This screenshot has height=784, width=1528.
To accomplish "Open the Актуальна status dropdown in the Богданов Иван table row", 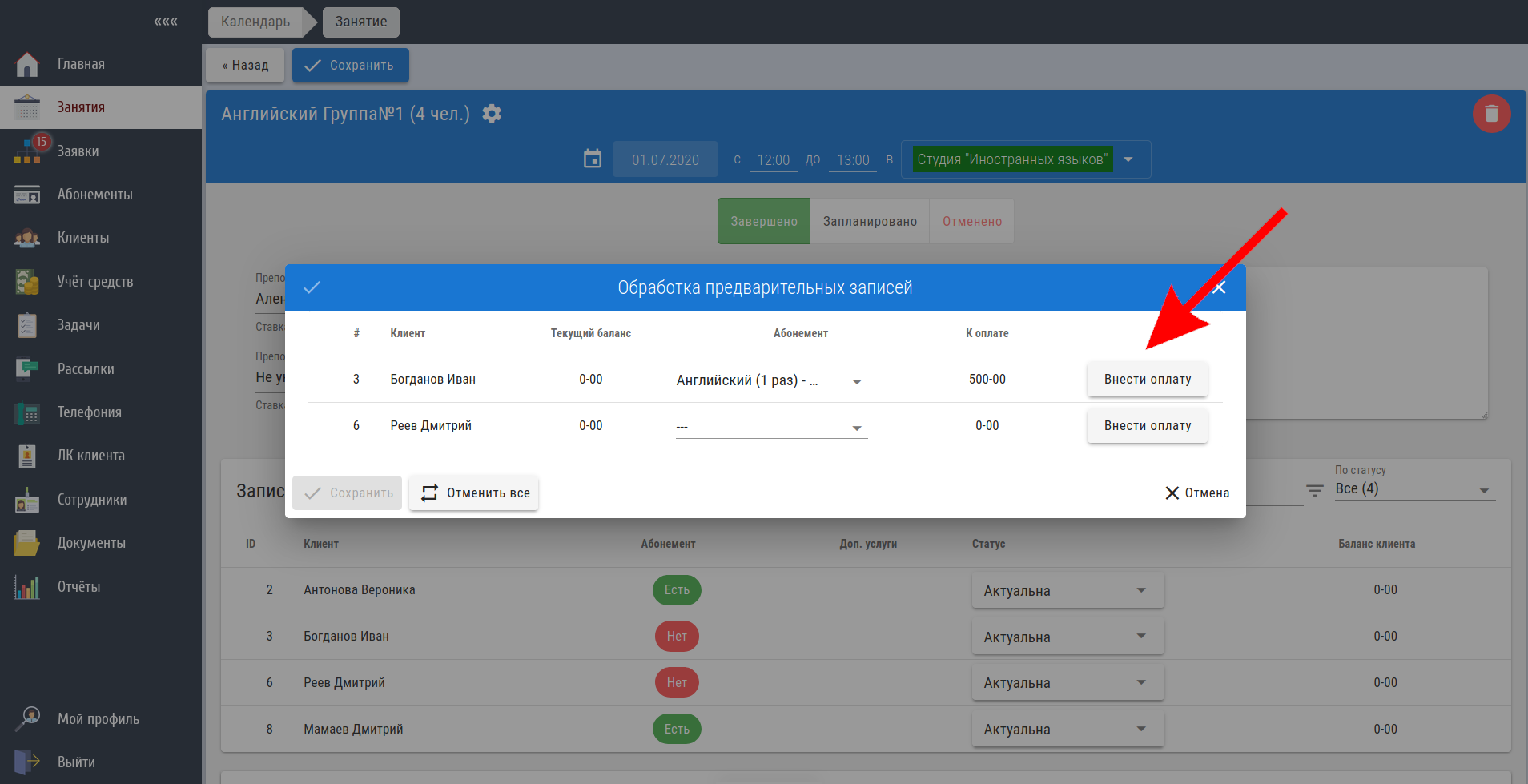I will coord(1068,637).
